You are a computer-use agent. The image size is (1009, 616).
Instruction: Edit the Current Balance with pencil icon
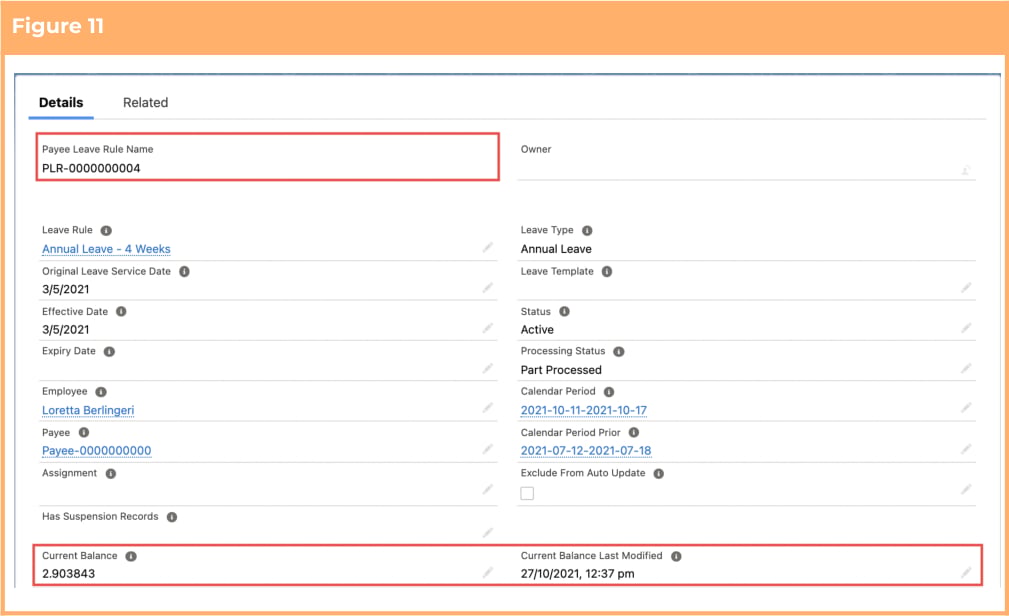(488, 572)
